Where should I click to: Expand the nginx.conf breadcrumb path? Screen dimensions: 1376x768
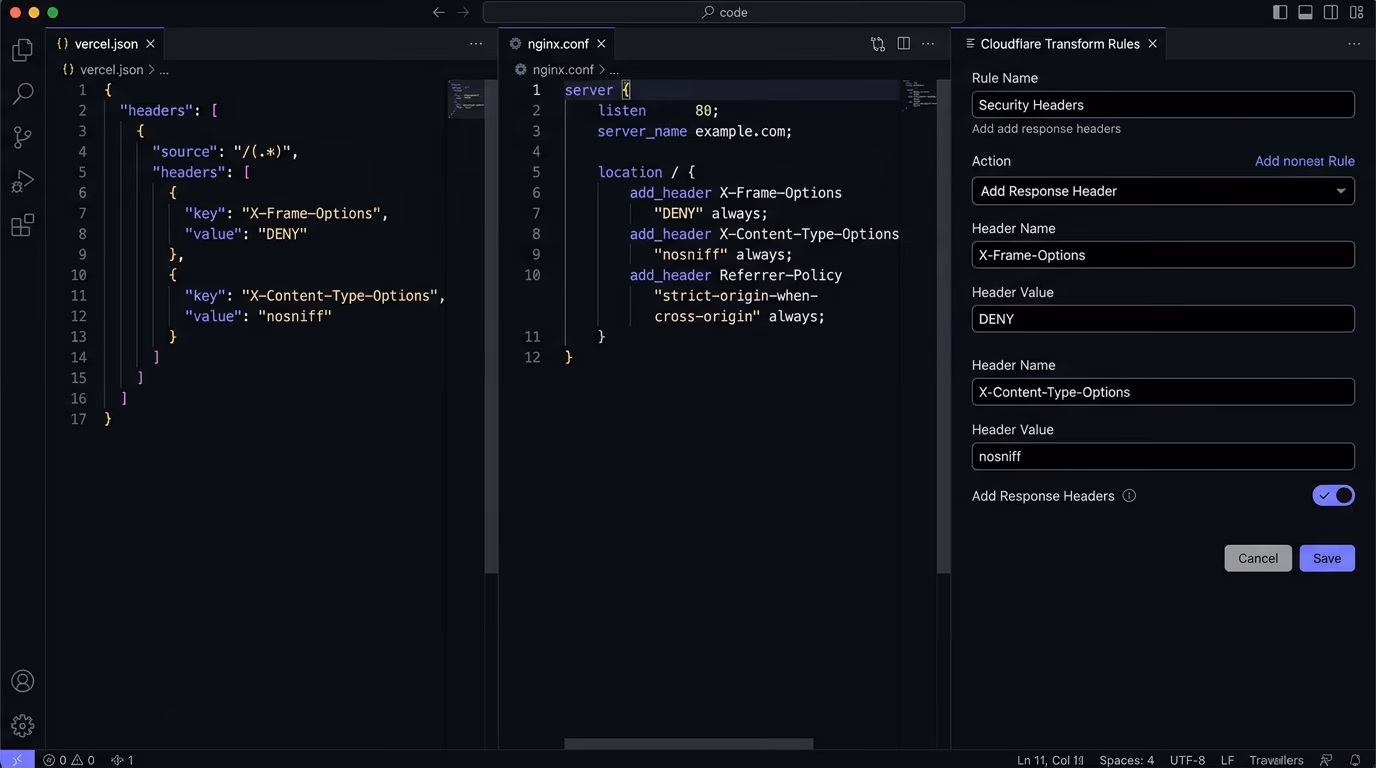[614, 70]
